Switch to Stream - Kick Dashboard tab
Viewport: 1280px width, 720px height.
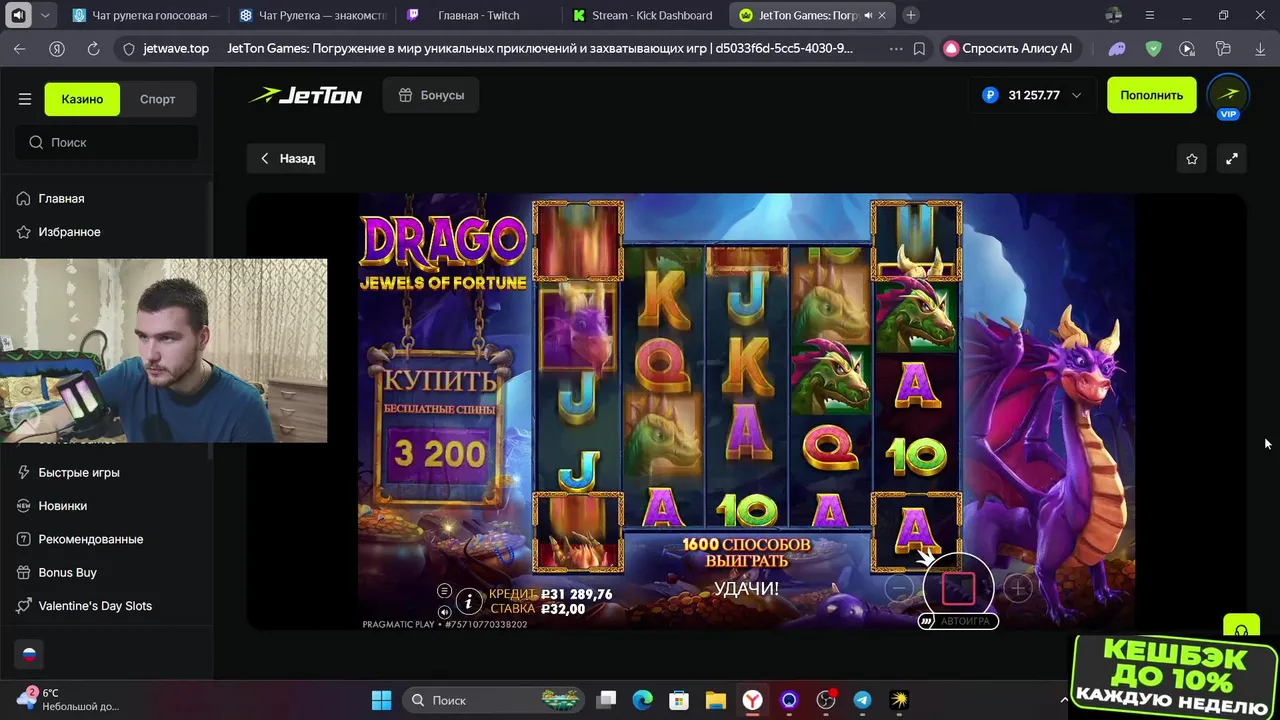point(646,15)
